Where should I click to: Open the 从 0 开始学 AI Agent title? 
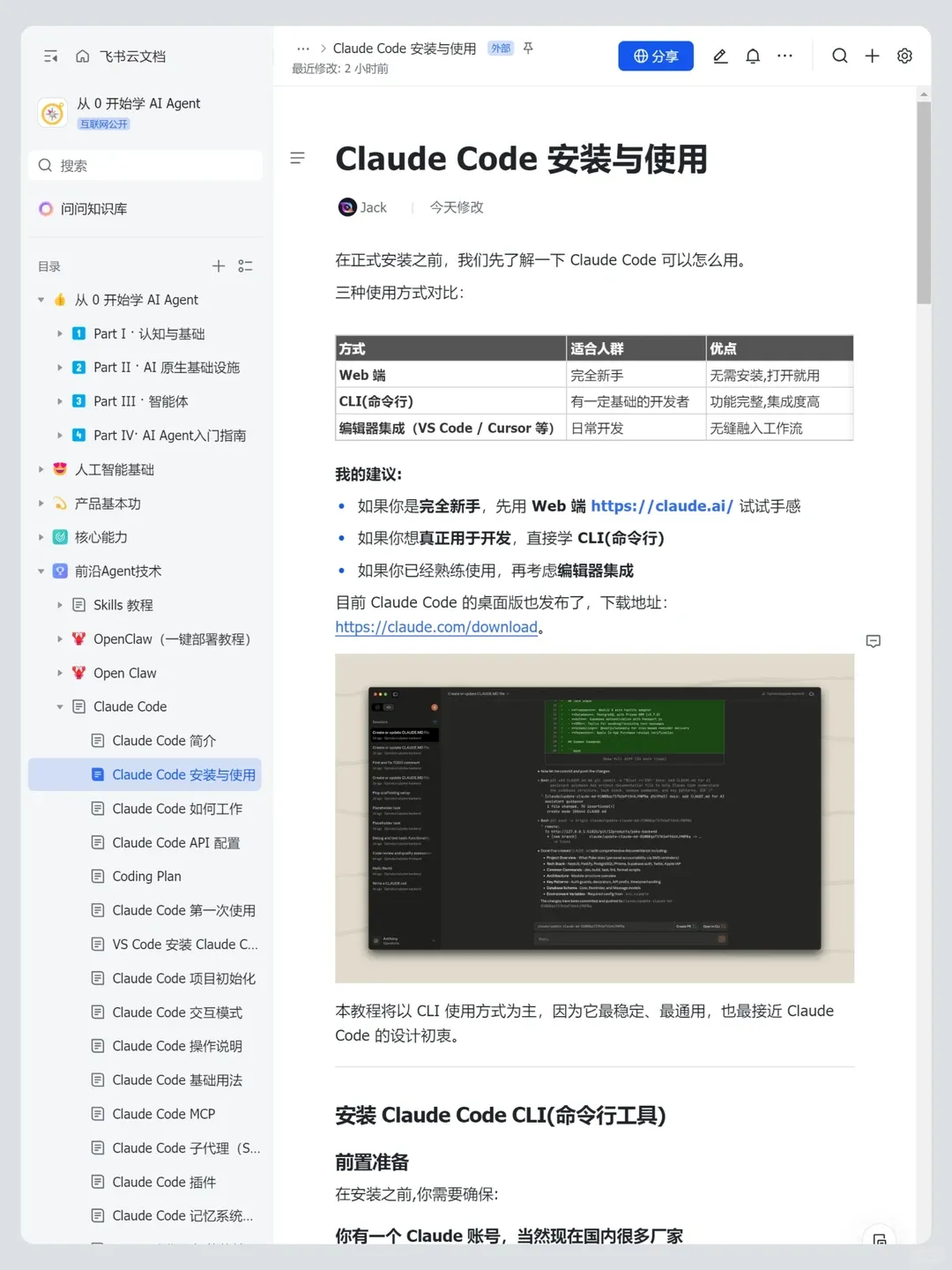(138, 103)
